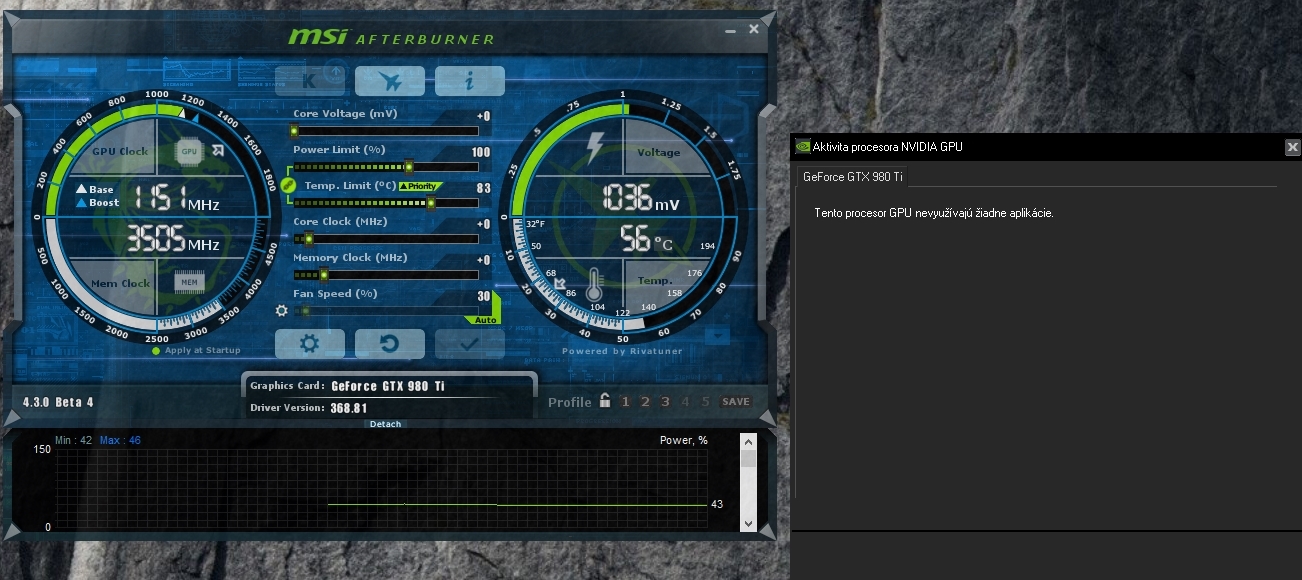
Task: Click the Temp. Limit slider handle
Action: click(431, 203)
